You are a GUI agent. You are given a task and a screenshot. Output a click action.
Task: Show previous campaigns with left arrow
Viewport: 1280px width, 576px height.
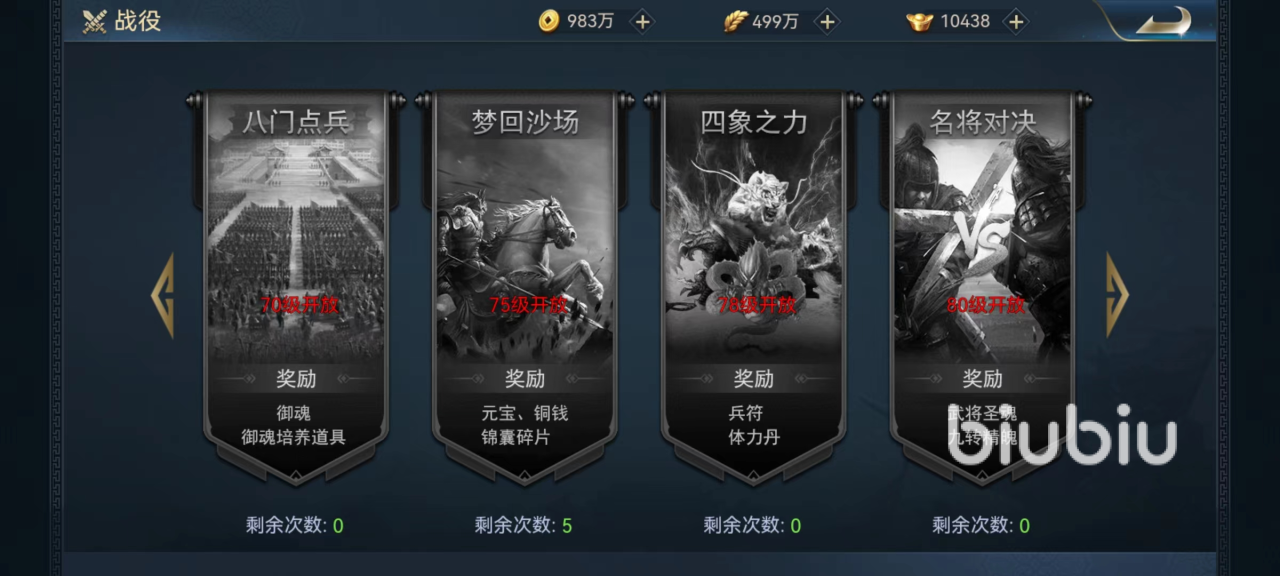(162, 295)
